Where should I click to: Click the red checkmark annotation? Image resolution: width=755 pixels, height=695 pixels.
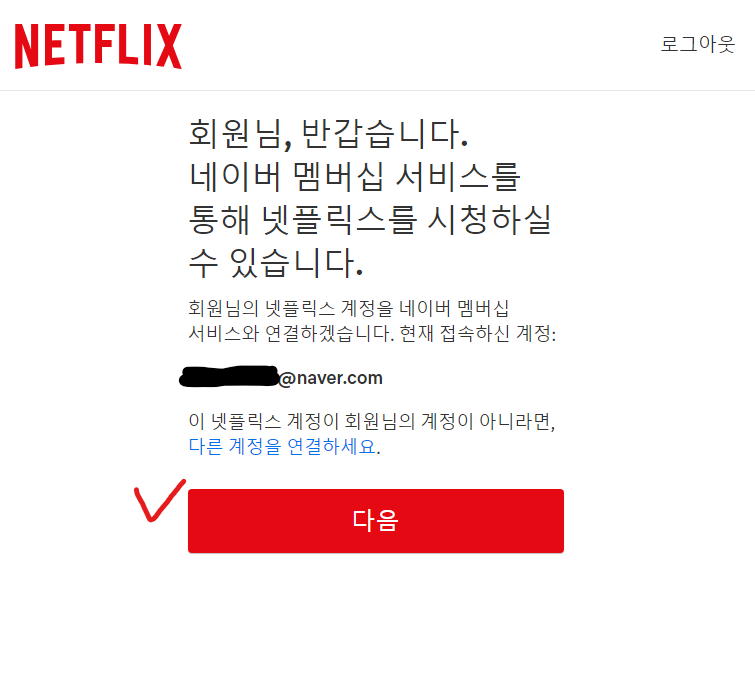pyautogui.click(x=159, y=500)
